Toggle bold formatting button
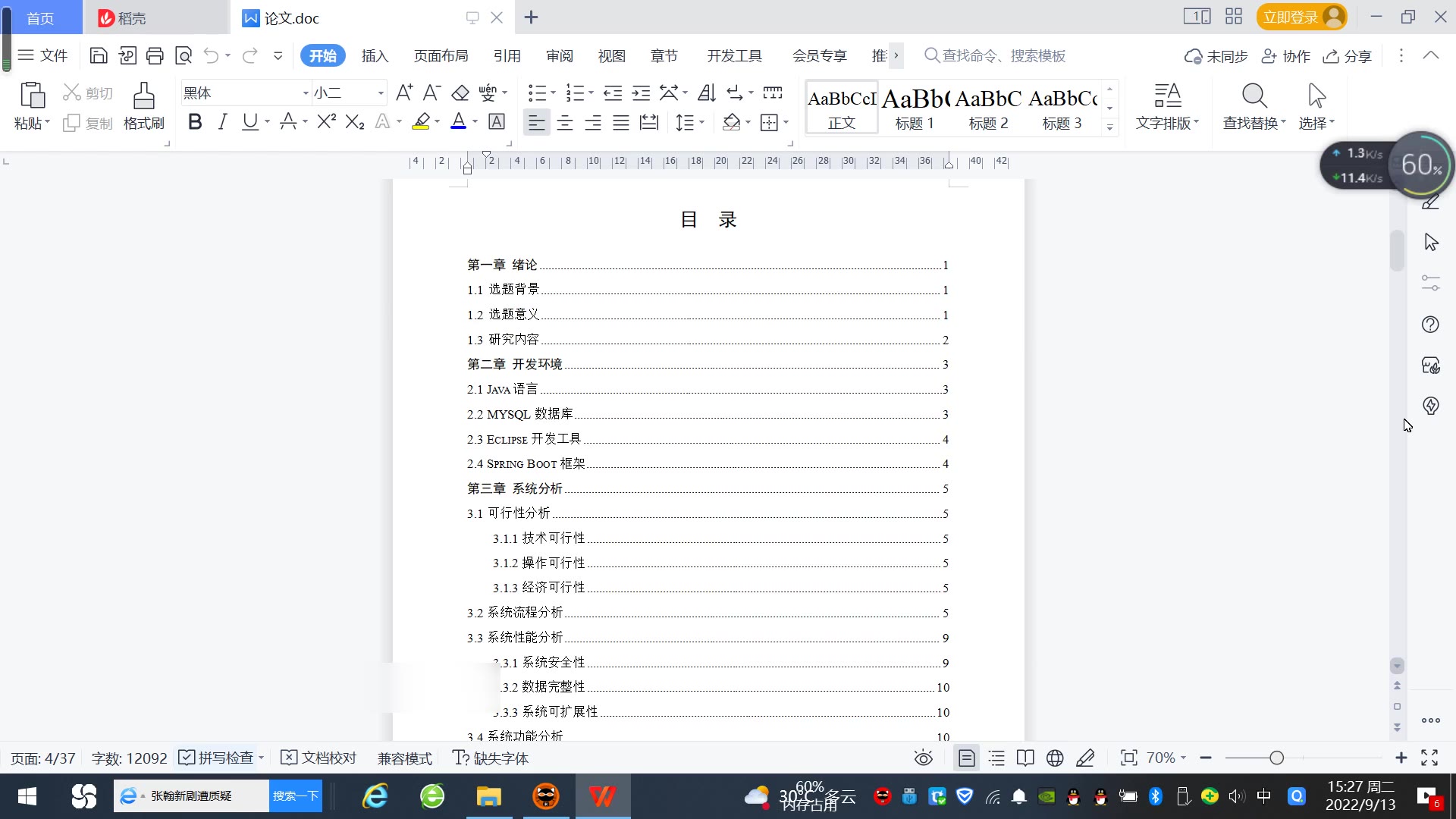The height and width of the screenshot is (819, 1456). (195, 122)
